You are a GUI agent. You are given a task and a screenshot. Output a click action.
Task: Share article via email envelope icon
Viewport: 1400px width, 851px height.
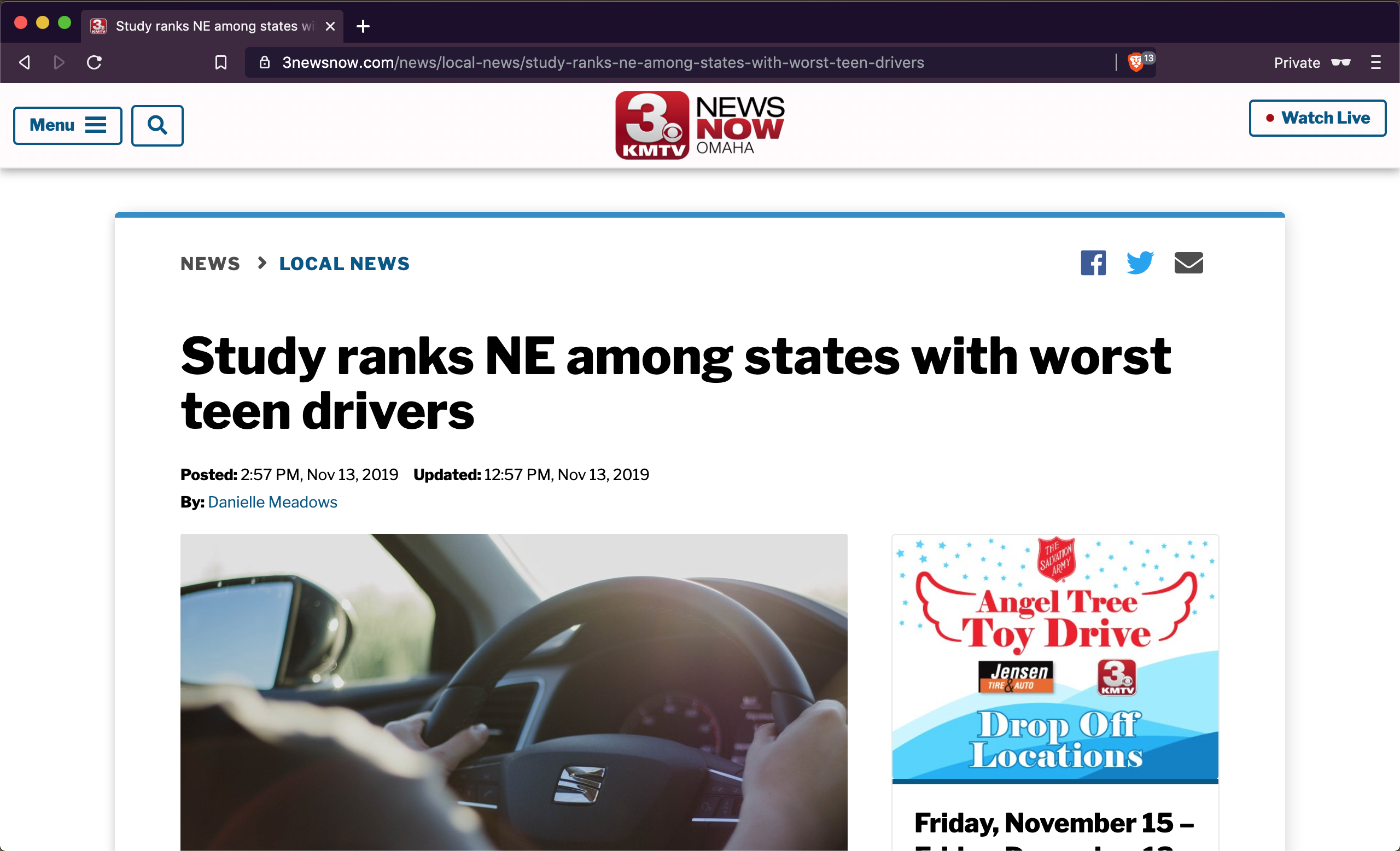click(1188, 263)
